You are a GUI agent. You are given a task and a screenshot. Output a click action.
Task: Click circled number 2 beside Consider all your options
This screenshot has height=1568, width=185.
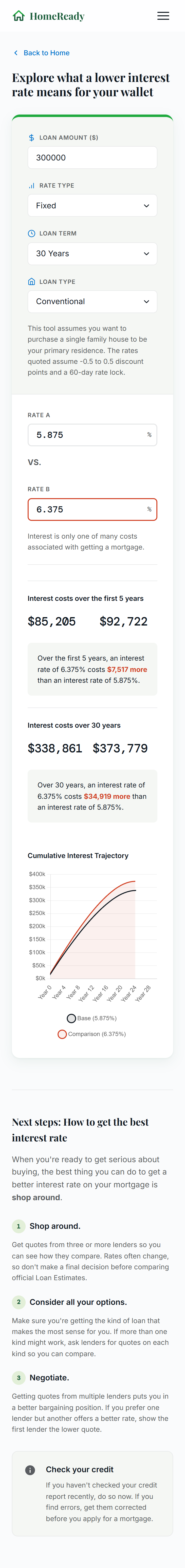pos(18,1302)
